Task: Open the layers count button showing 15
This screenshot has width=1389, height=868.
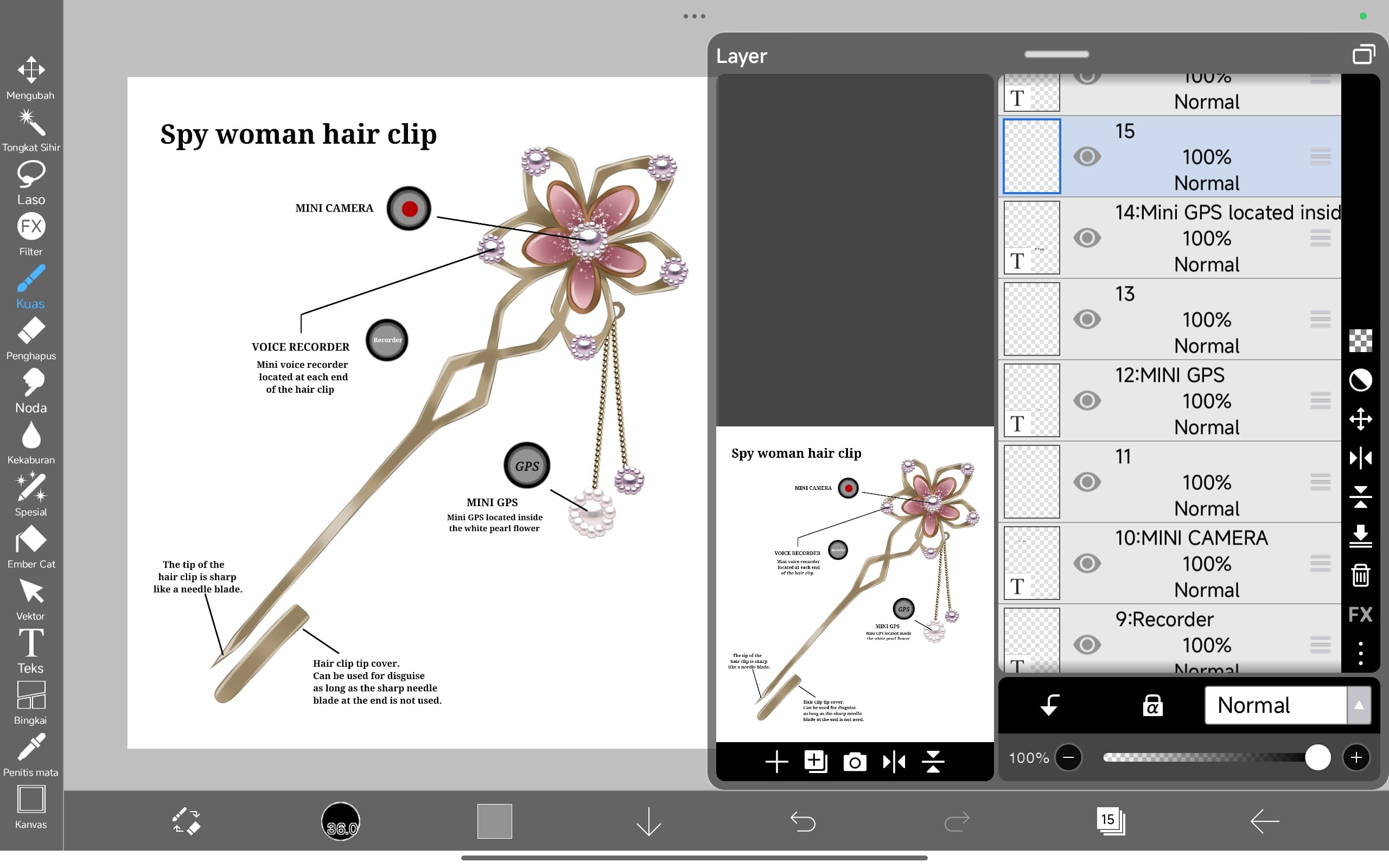Action: (x=1110, y=821)
